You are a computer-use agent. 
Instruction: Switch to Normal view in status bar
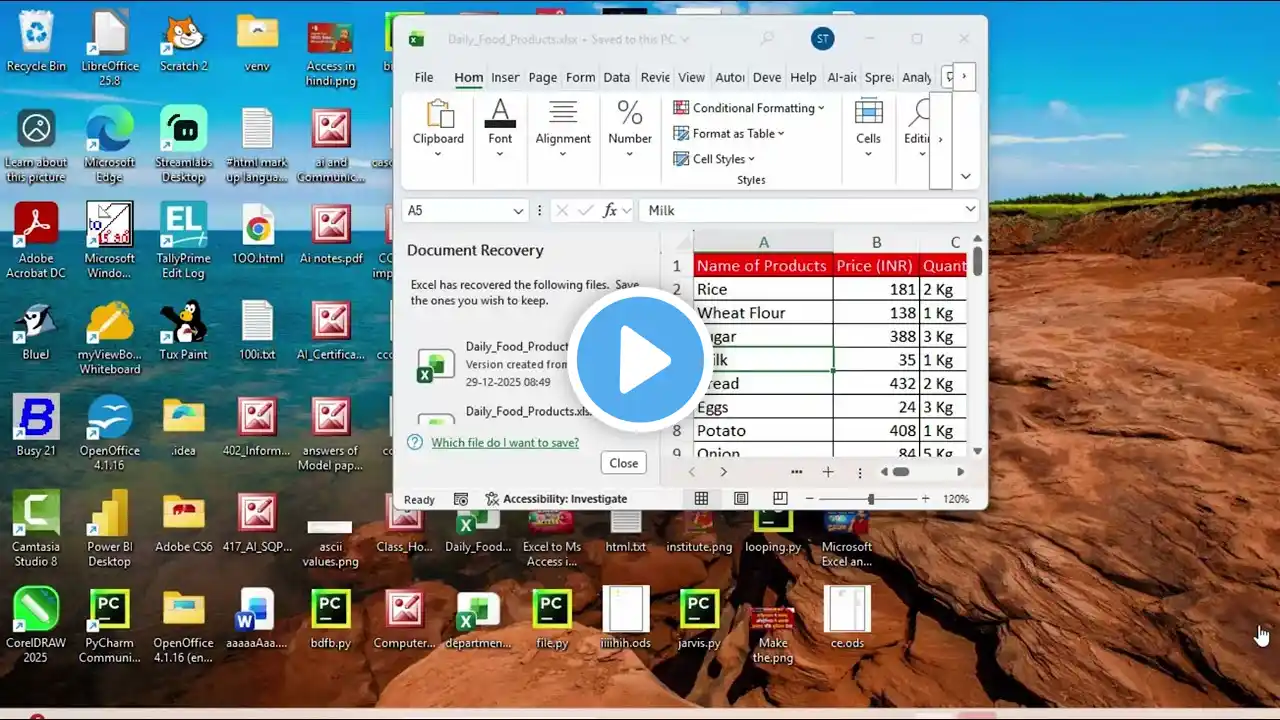tap(702, 499)
